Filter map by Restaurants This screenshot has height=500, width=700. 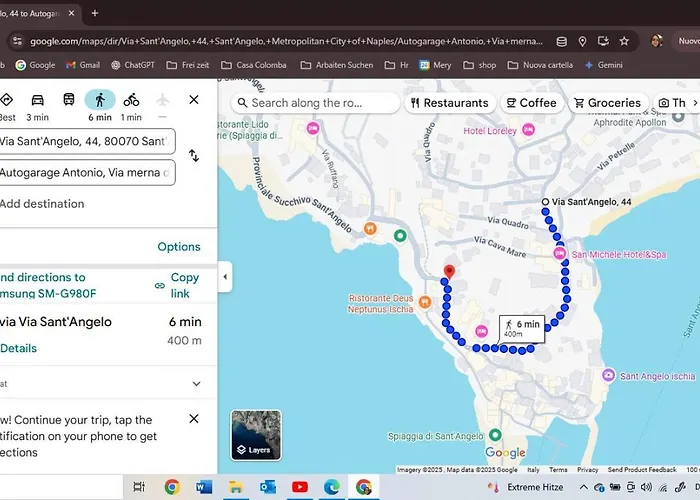point(449,103)
